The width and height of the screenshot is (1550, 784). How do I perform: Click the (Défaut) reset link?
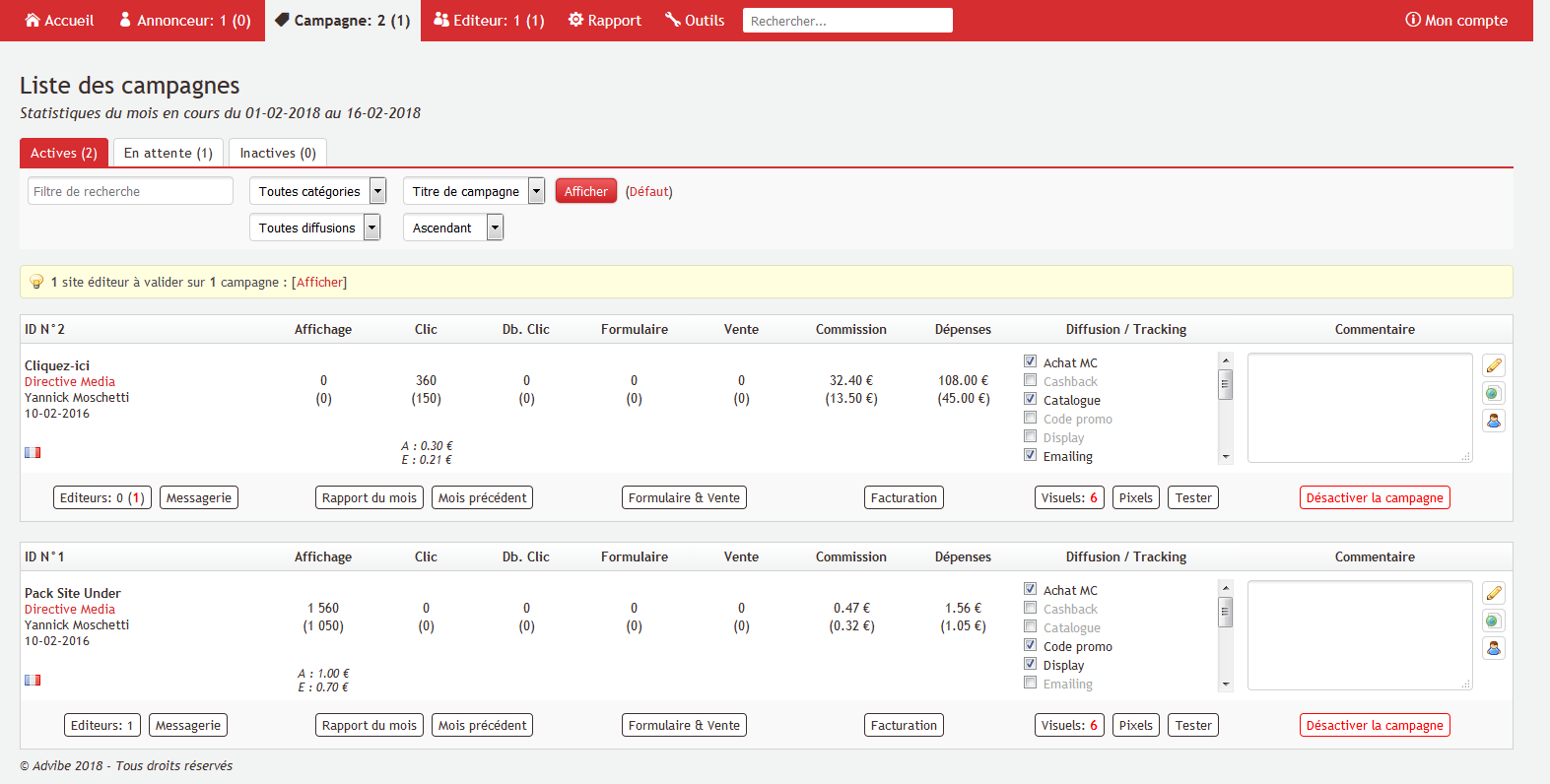pos(649,192)
